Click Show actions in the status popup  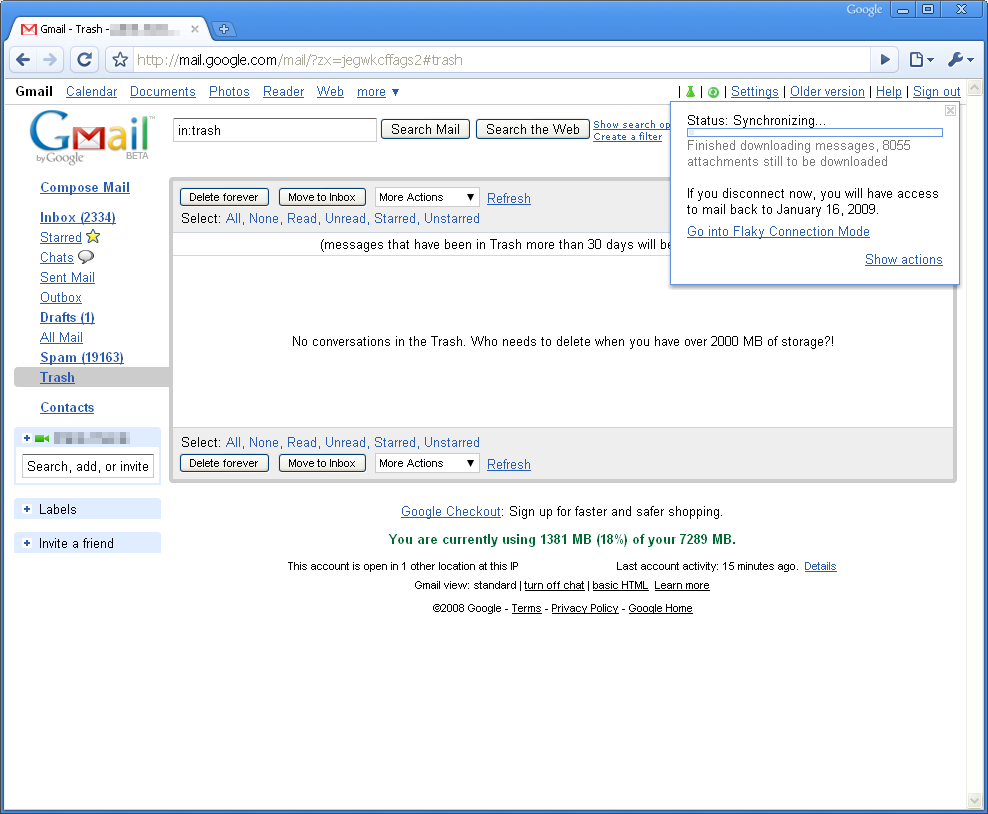click(x=904, y=260)
